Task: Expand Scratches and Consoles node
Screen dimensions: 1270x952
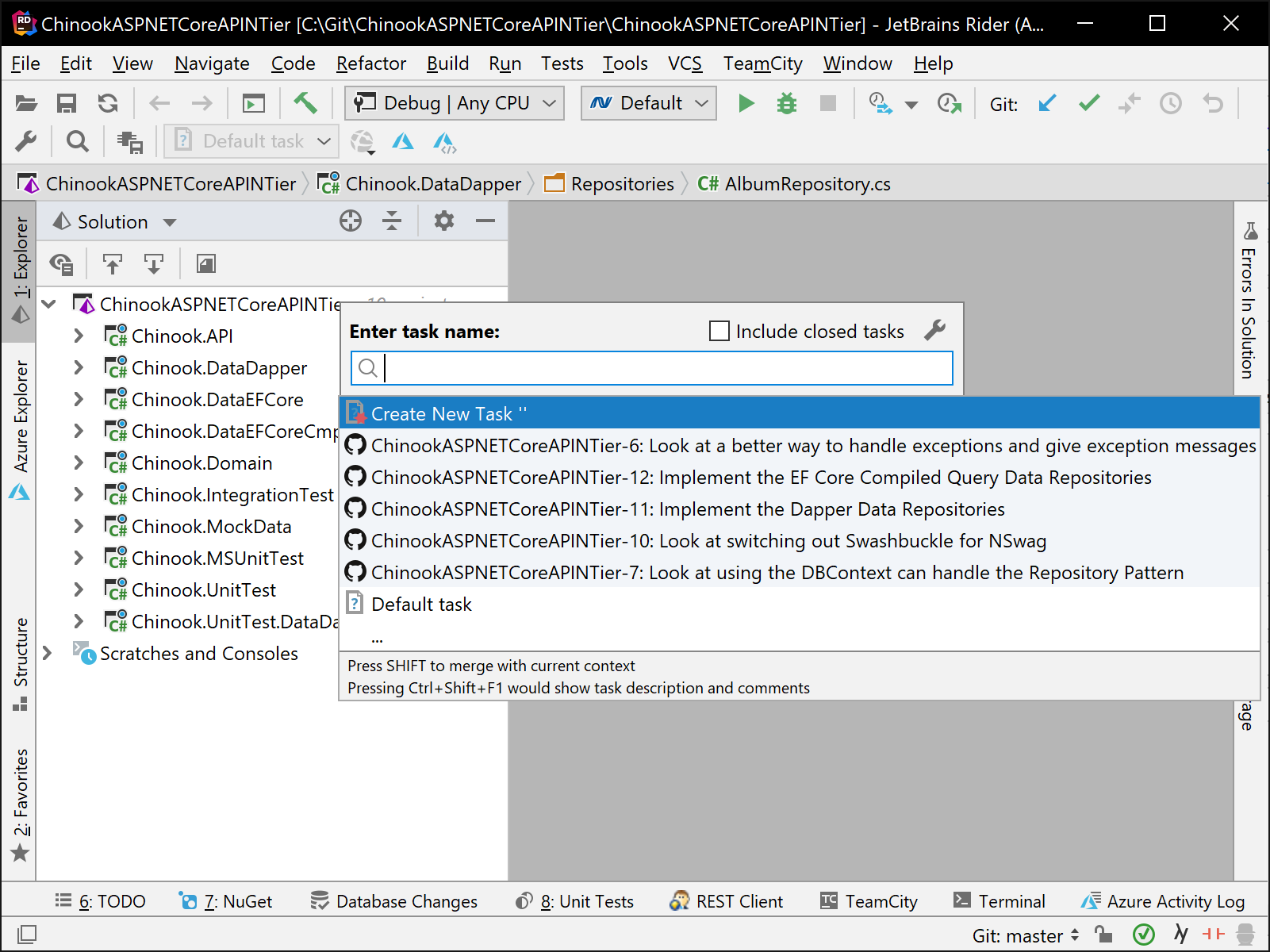Action: pos(47,653)
